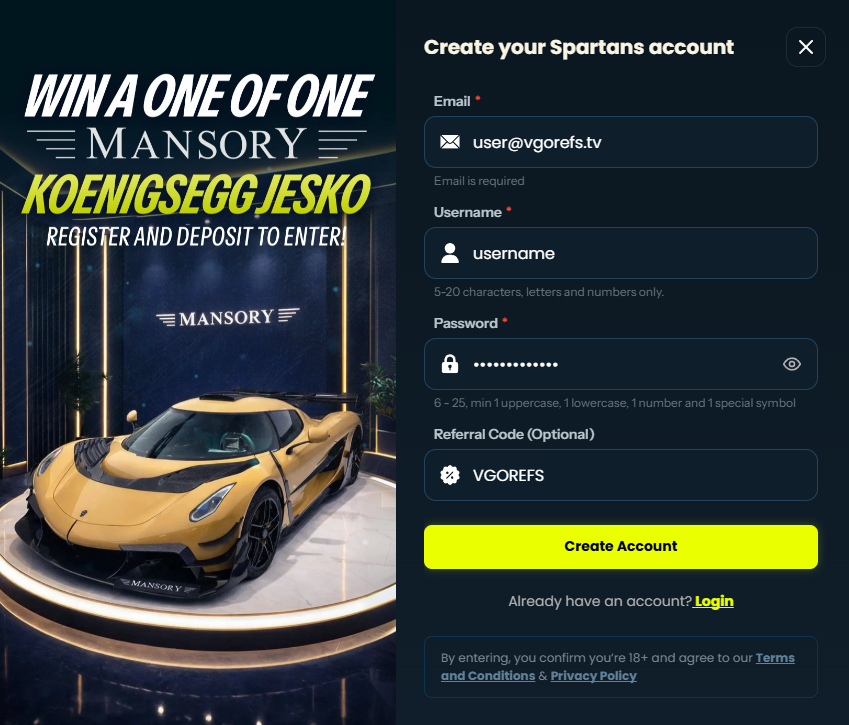Open the Login link

[714, 601]
